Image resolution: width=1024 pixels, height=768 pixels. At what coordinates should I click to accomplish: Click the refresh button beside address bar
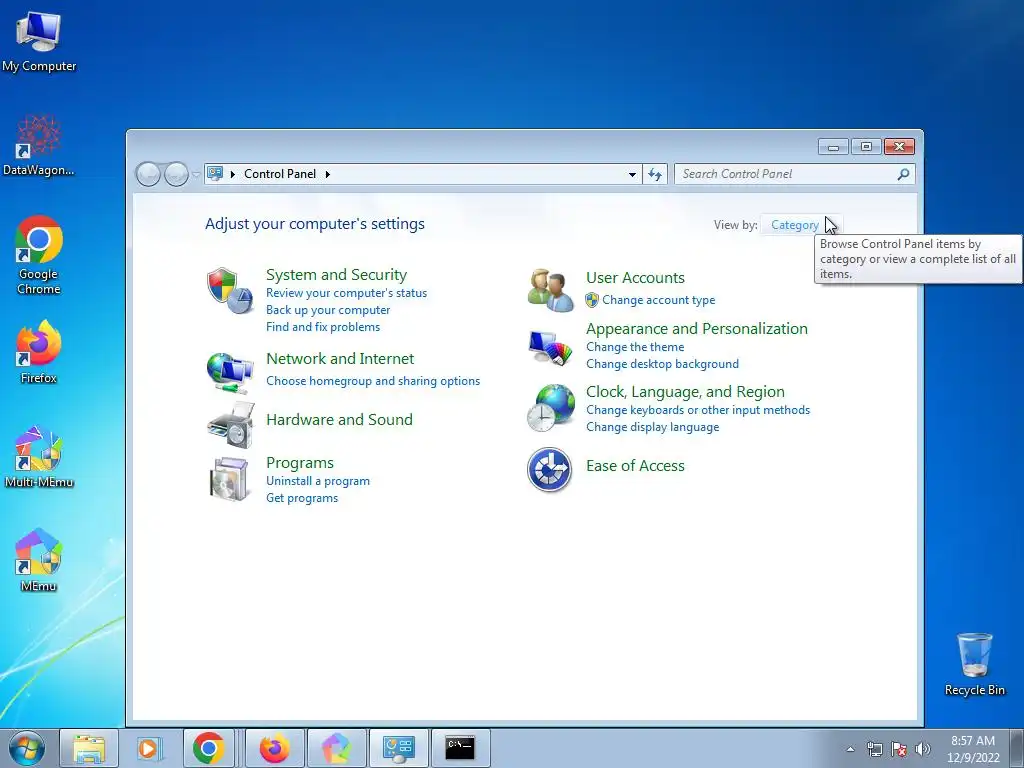[655, 174]
